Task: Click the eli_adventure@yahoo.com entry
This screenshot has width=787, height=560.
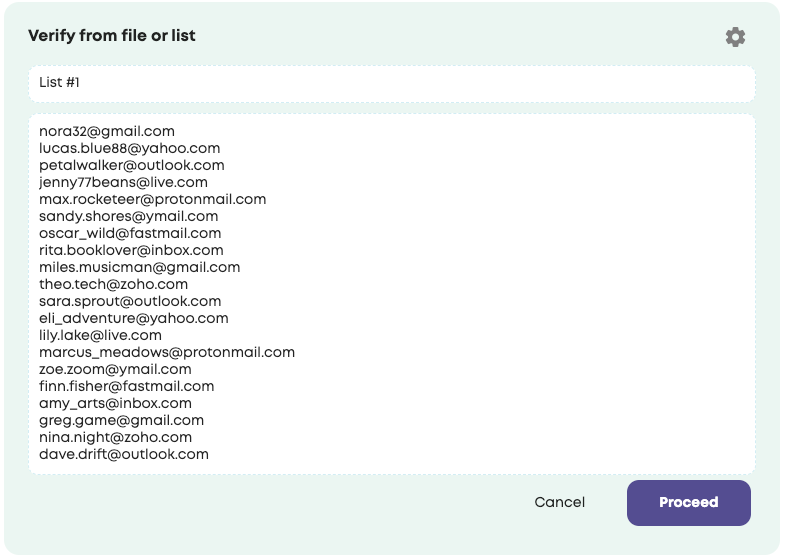Action: point(133,318)
